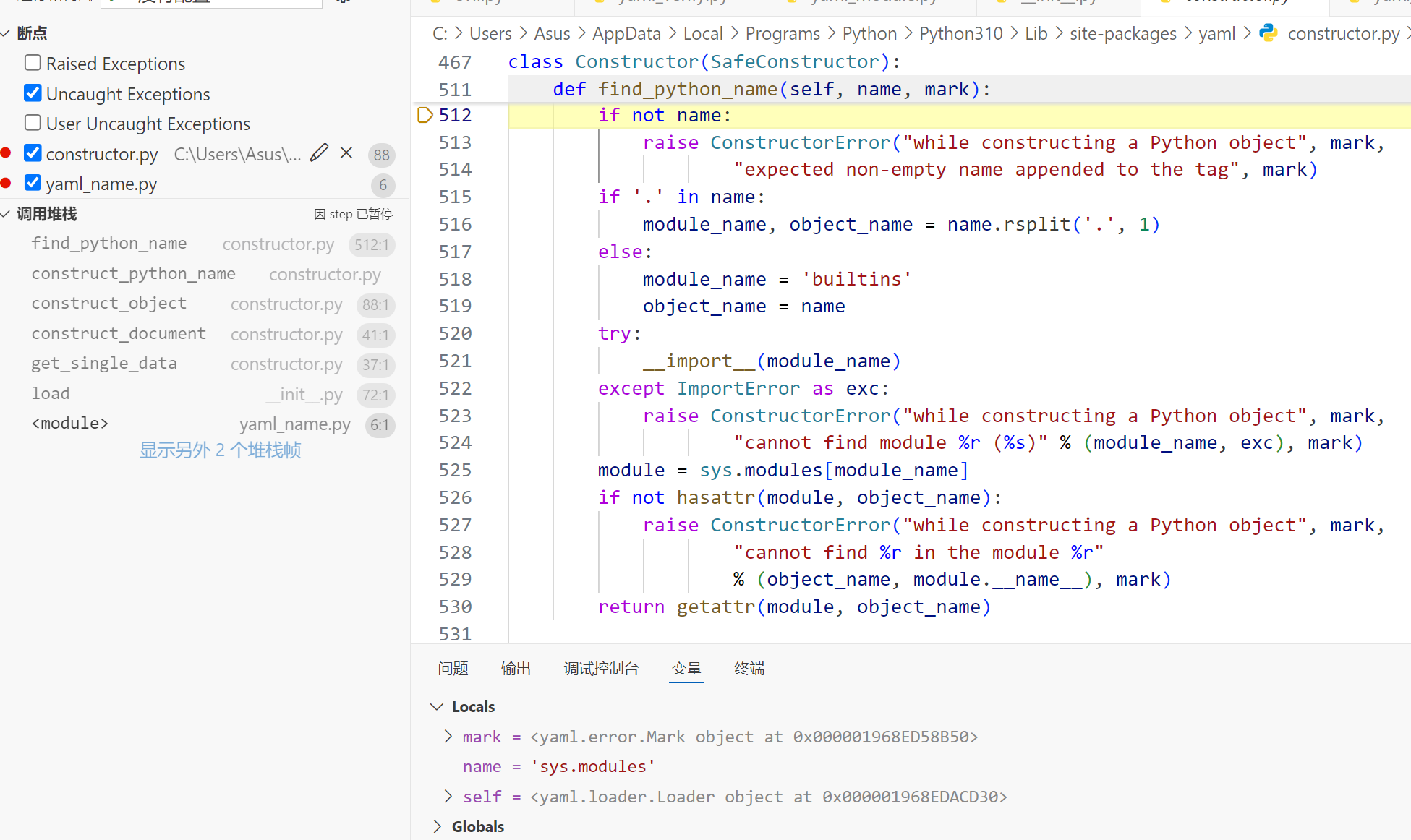The height and width of the screenshot is (840, 1411).
Task: Show 2 more stack frames link
Action: [x=220, y=450]
